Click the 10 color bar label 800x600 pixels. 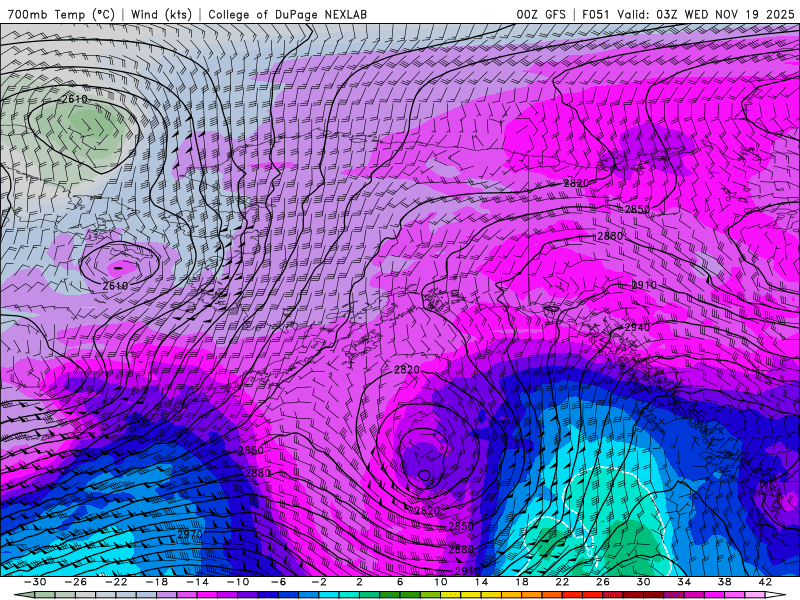pyautogui.click(x=441, y=582)
